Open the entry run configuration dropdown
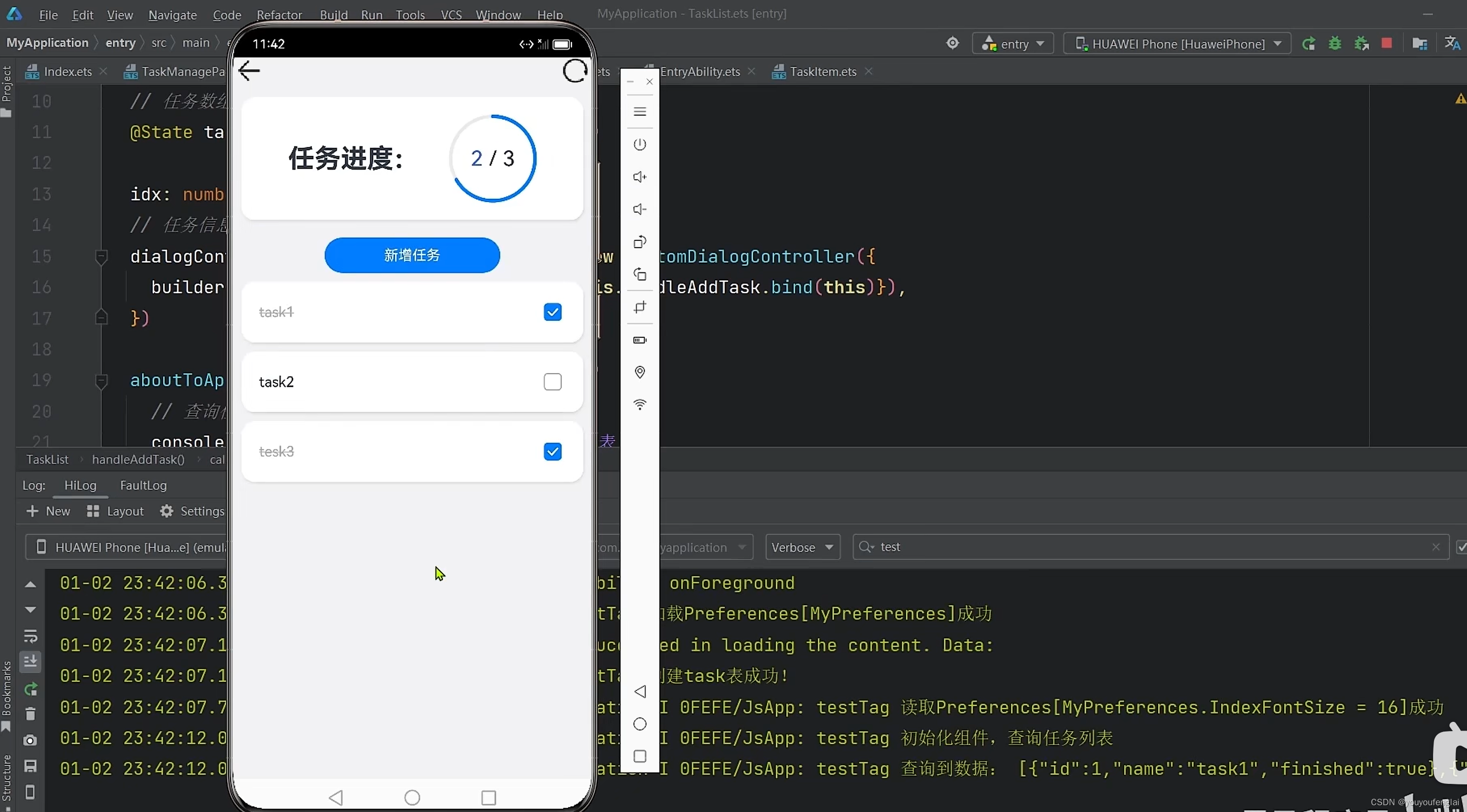The height and width of the screenshot is (812, 1467). [1013, 44]
